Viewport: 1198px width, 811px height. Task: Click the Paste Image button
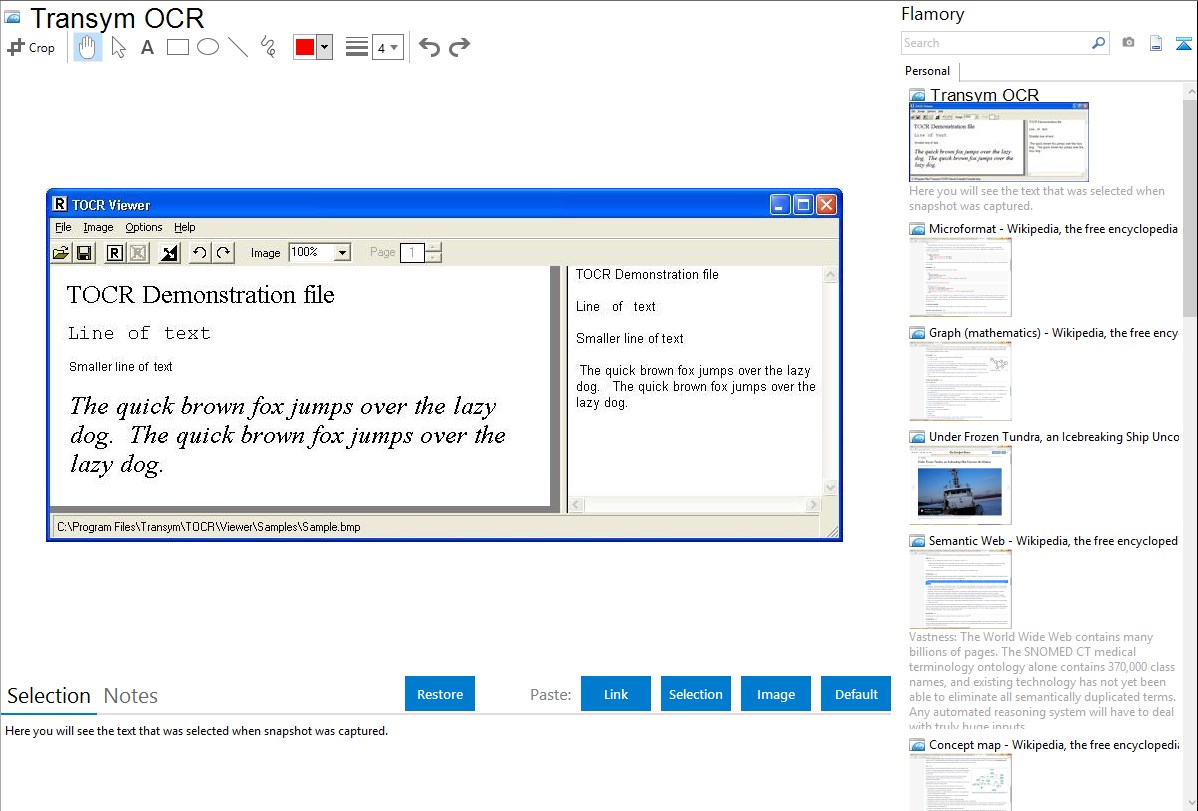click(x=775, y=694)
